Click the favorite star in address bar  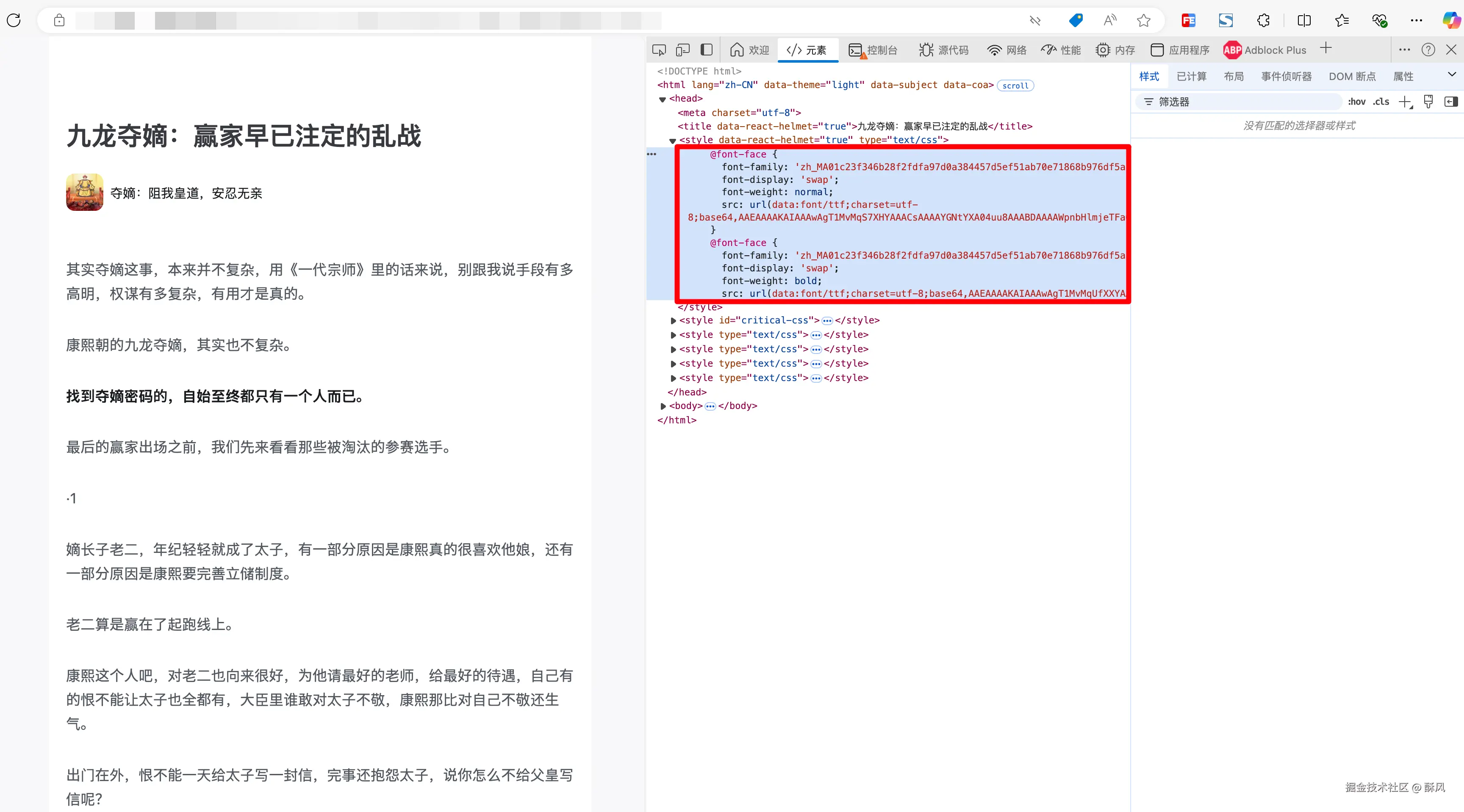1143,20
